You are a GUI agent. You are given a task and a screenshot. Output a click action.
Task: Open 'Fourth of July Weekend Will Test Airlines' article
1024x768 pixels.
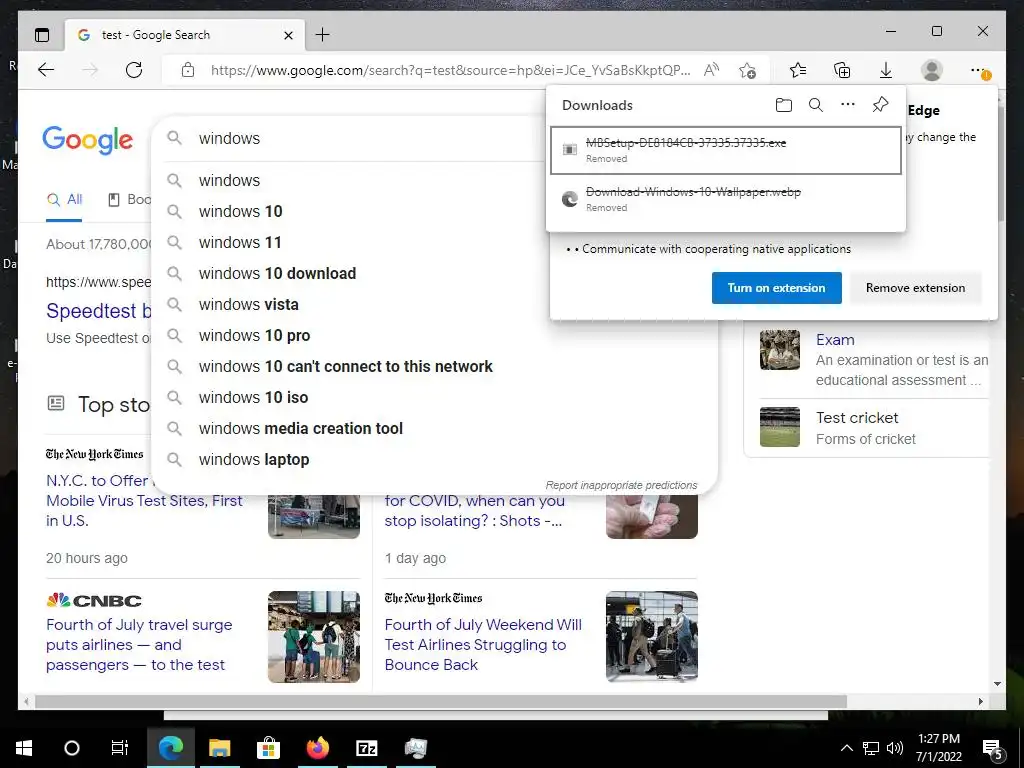click(483, 645)
